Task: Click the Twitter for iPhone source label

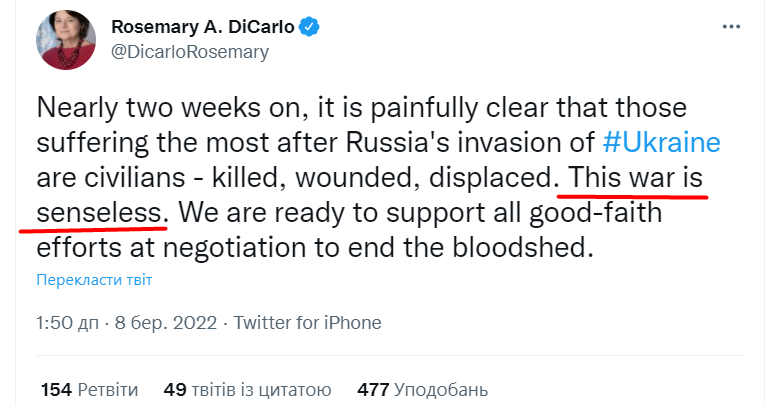Action: tap(308, 323)
